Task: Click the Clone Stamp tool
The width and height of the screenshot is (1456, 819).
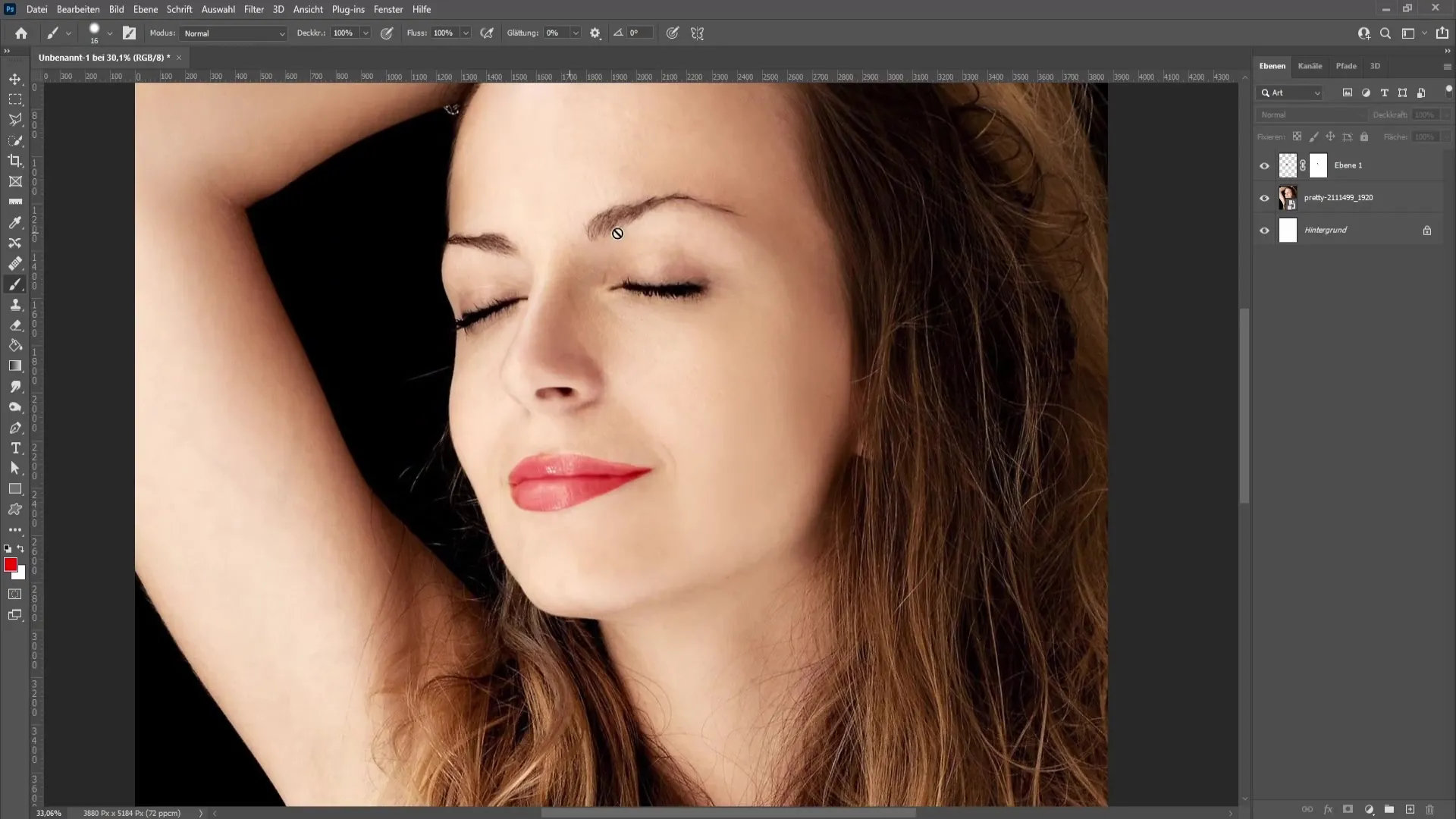Action: (15, 304)
